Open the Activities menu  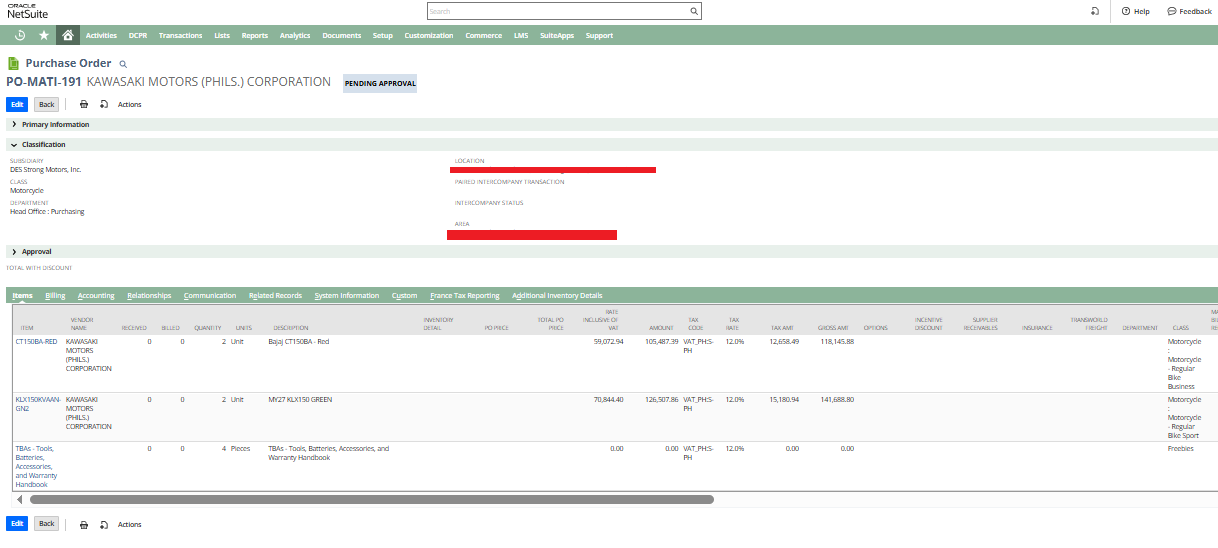(101, 35)
